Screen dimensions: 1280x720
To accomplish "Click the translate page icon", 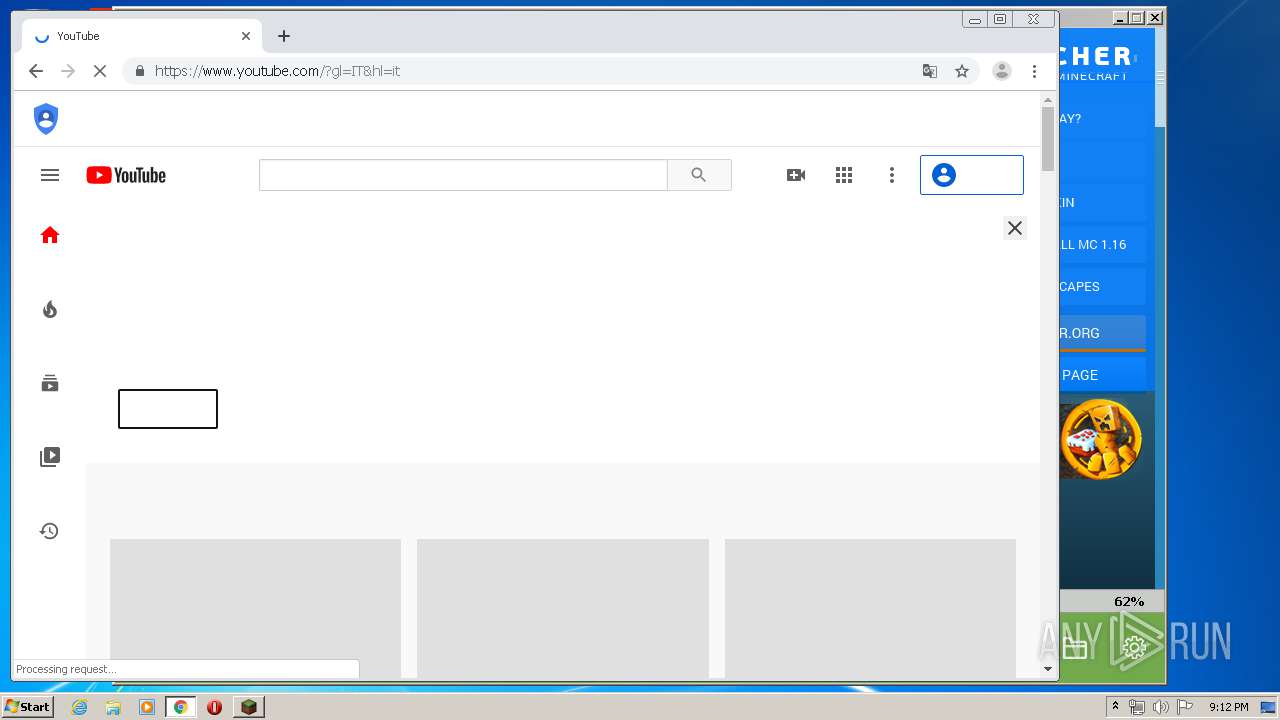I will click(930, 71).
